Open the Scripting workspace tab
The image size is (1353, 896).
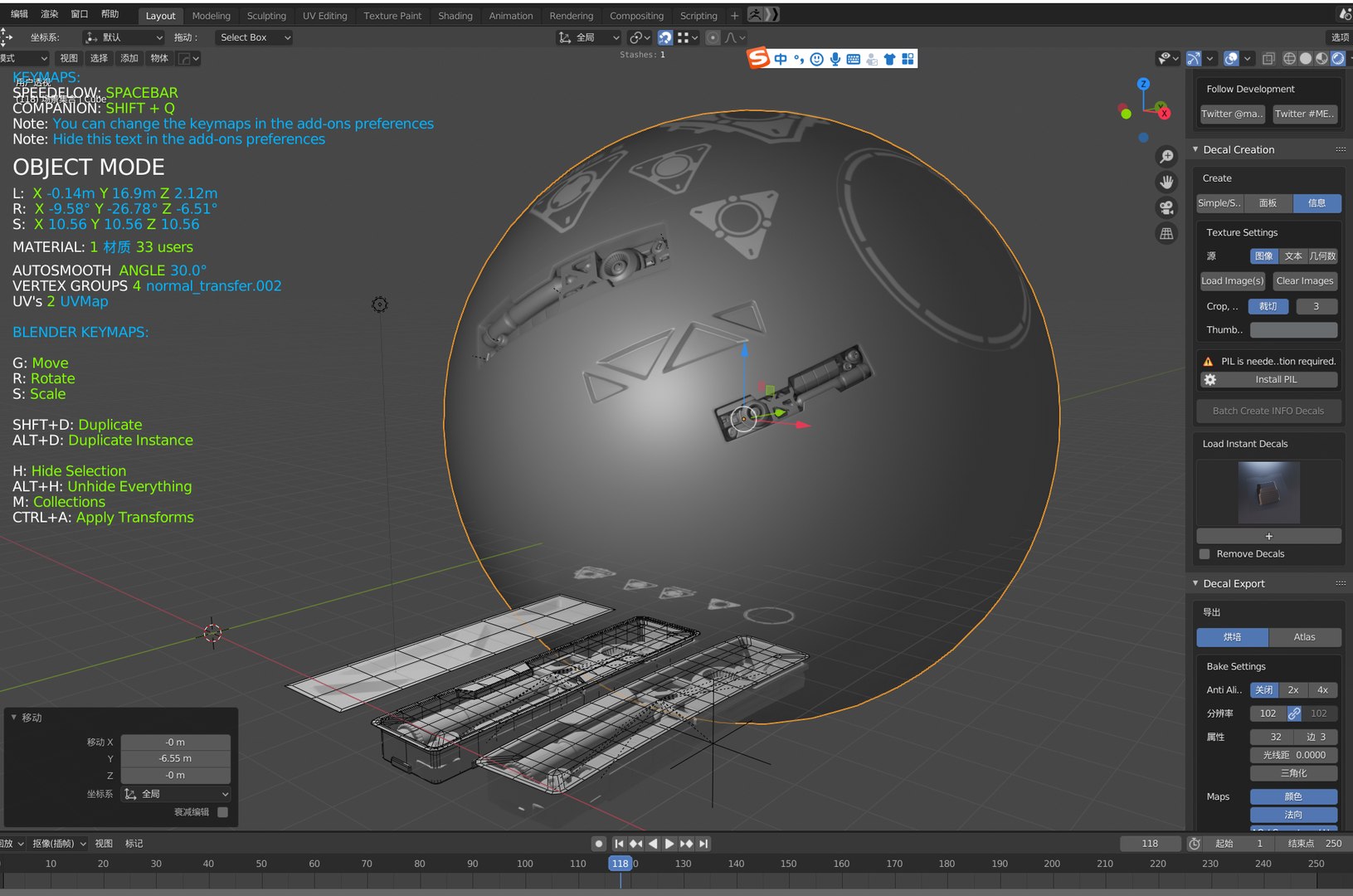click(698, 16)
